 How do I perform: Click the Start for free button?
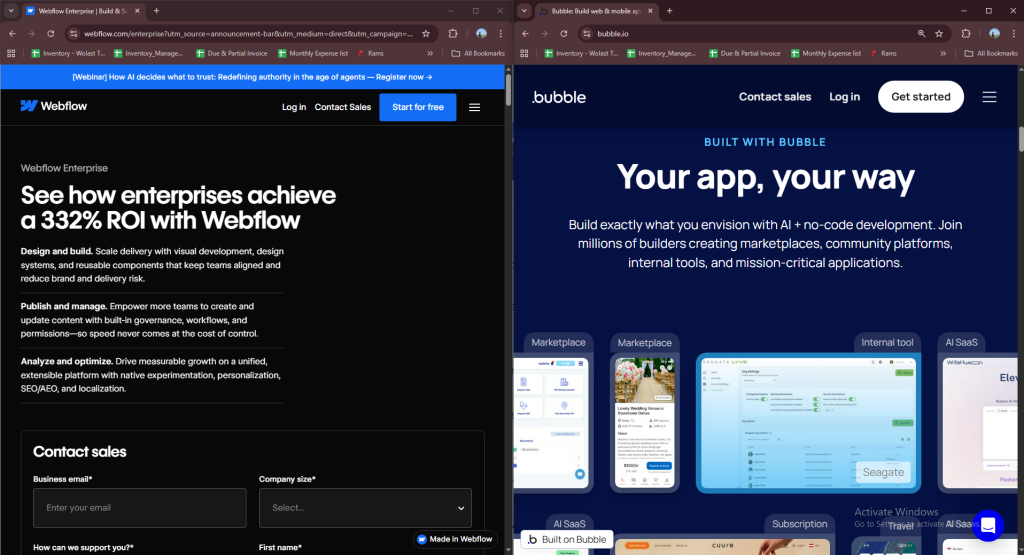coord(418,107)
